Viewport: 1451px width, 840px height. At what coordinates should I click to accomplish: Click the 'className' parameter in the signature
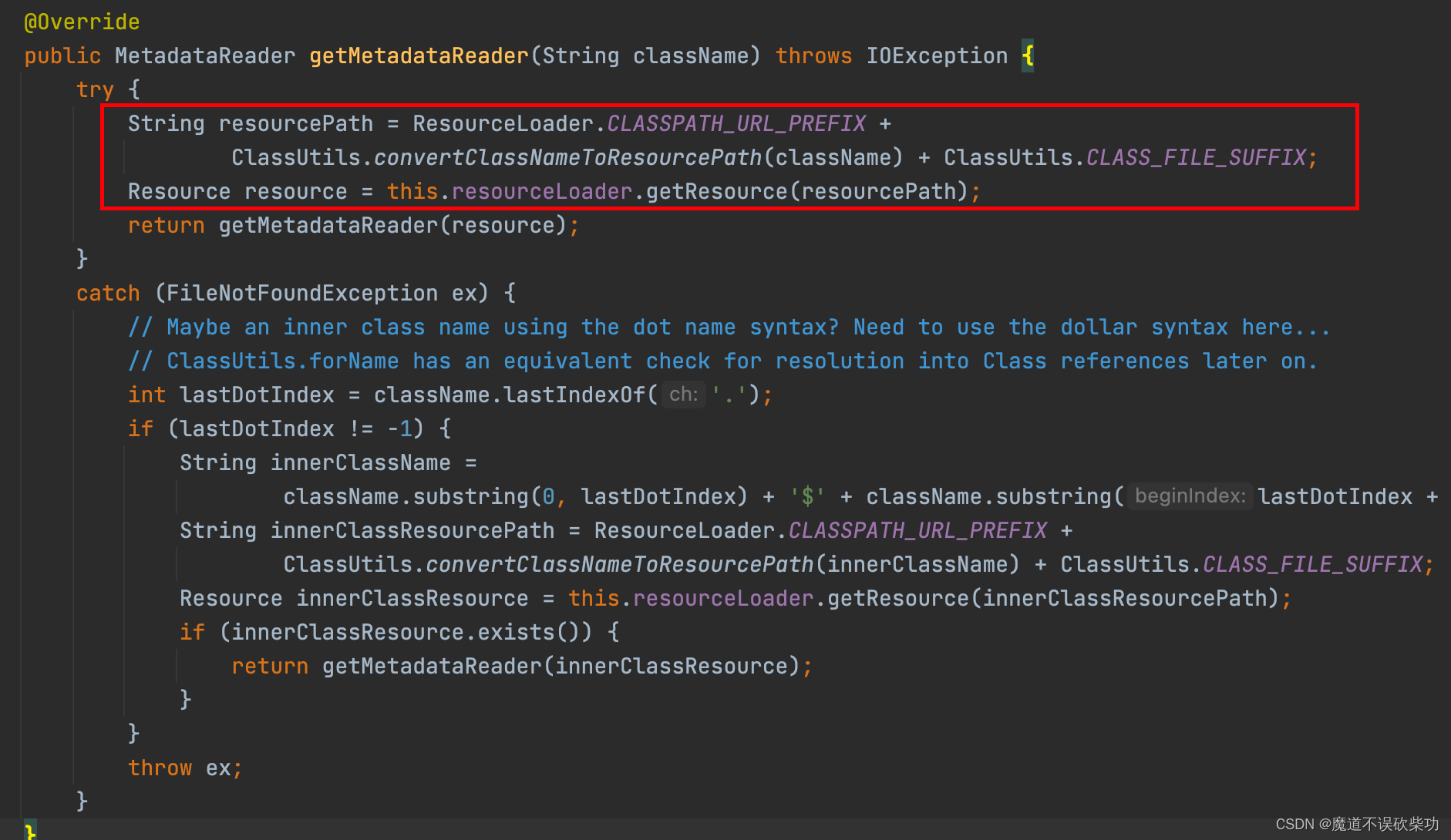click(x=691, y=55)
